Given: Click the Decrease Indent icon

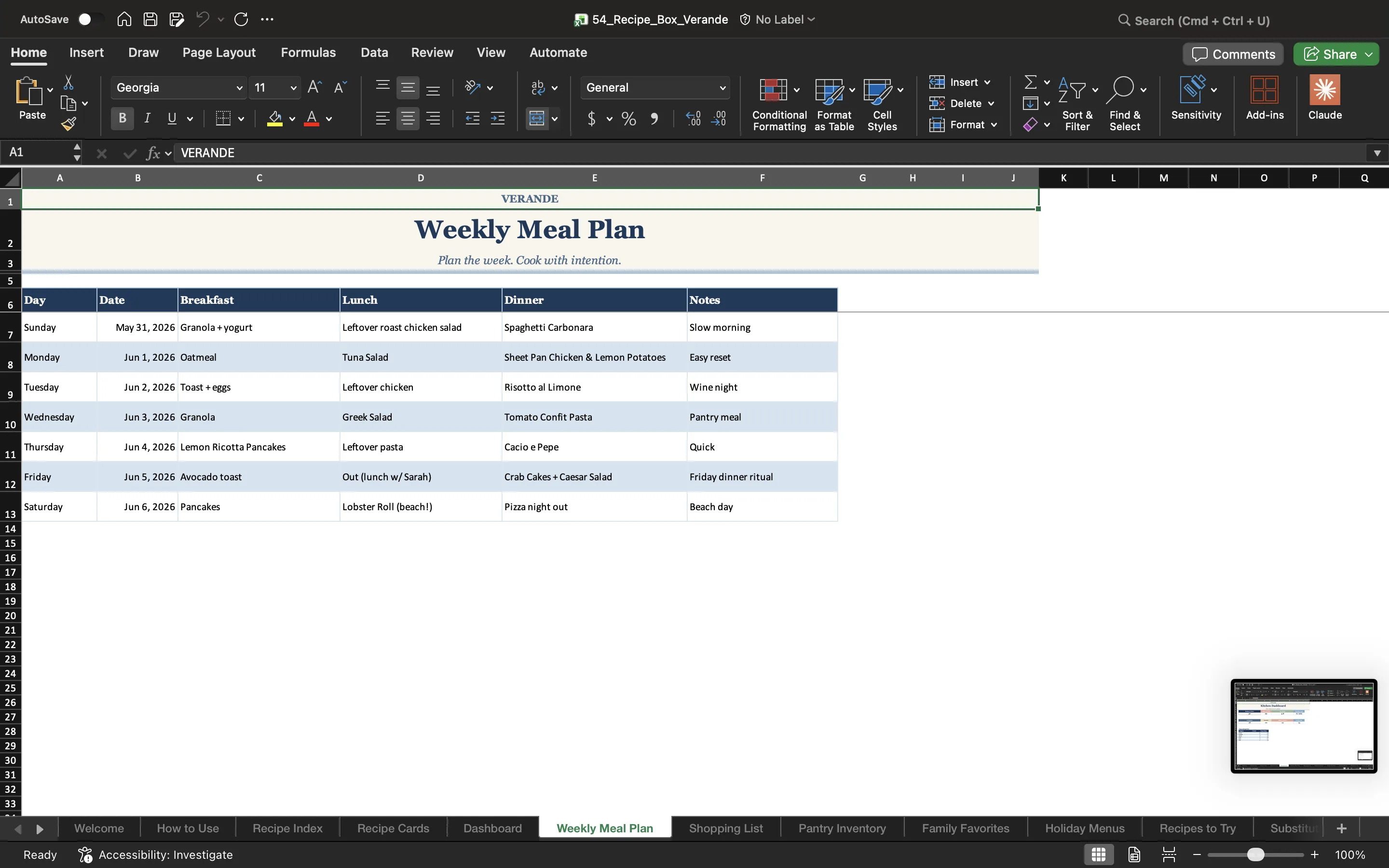Looking at the screenshot, I should (472, 119).
